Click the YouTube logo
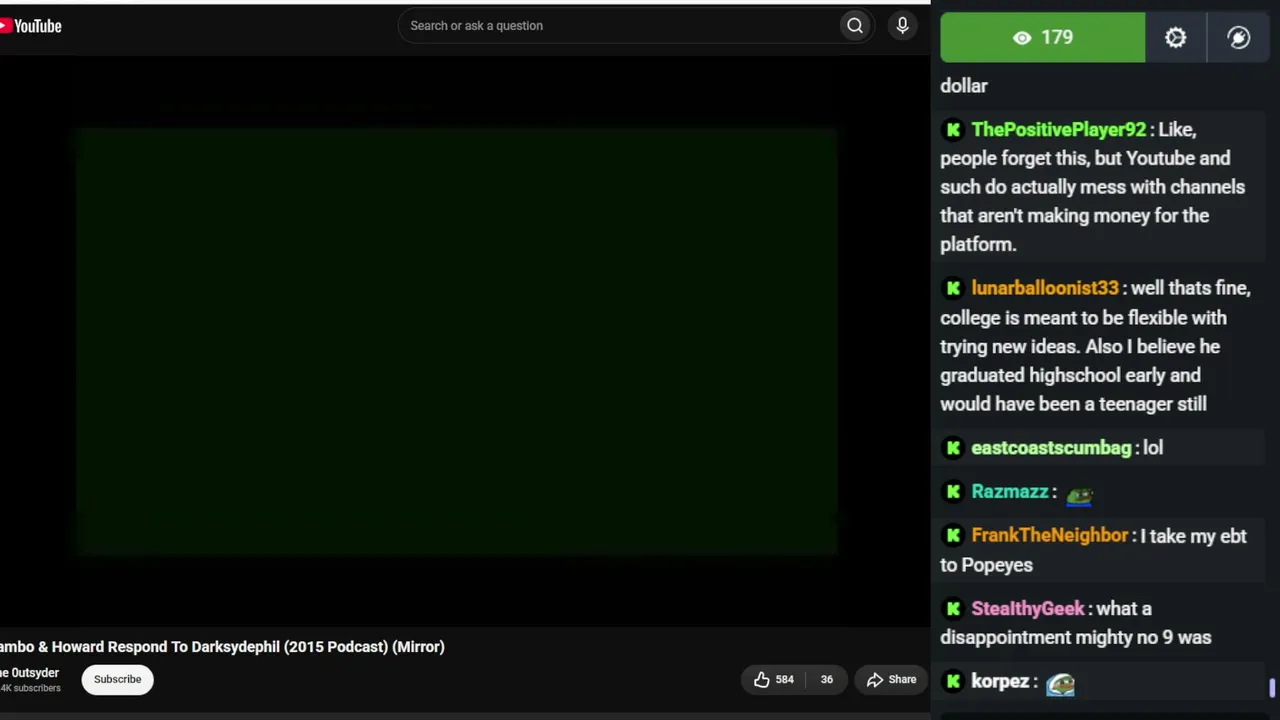The width and height of the screenshot is (1280, 720). coord(31,26)
